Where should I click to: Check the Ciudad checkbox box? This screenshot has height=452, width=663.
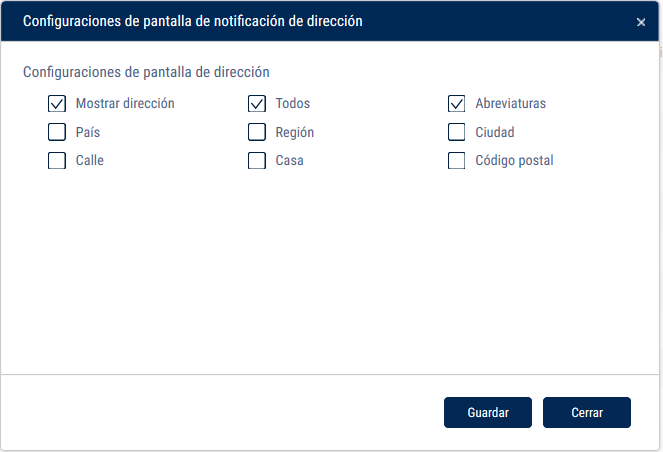[x=457, y=132]
